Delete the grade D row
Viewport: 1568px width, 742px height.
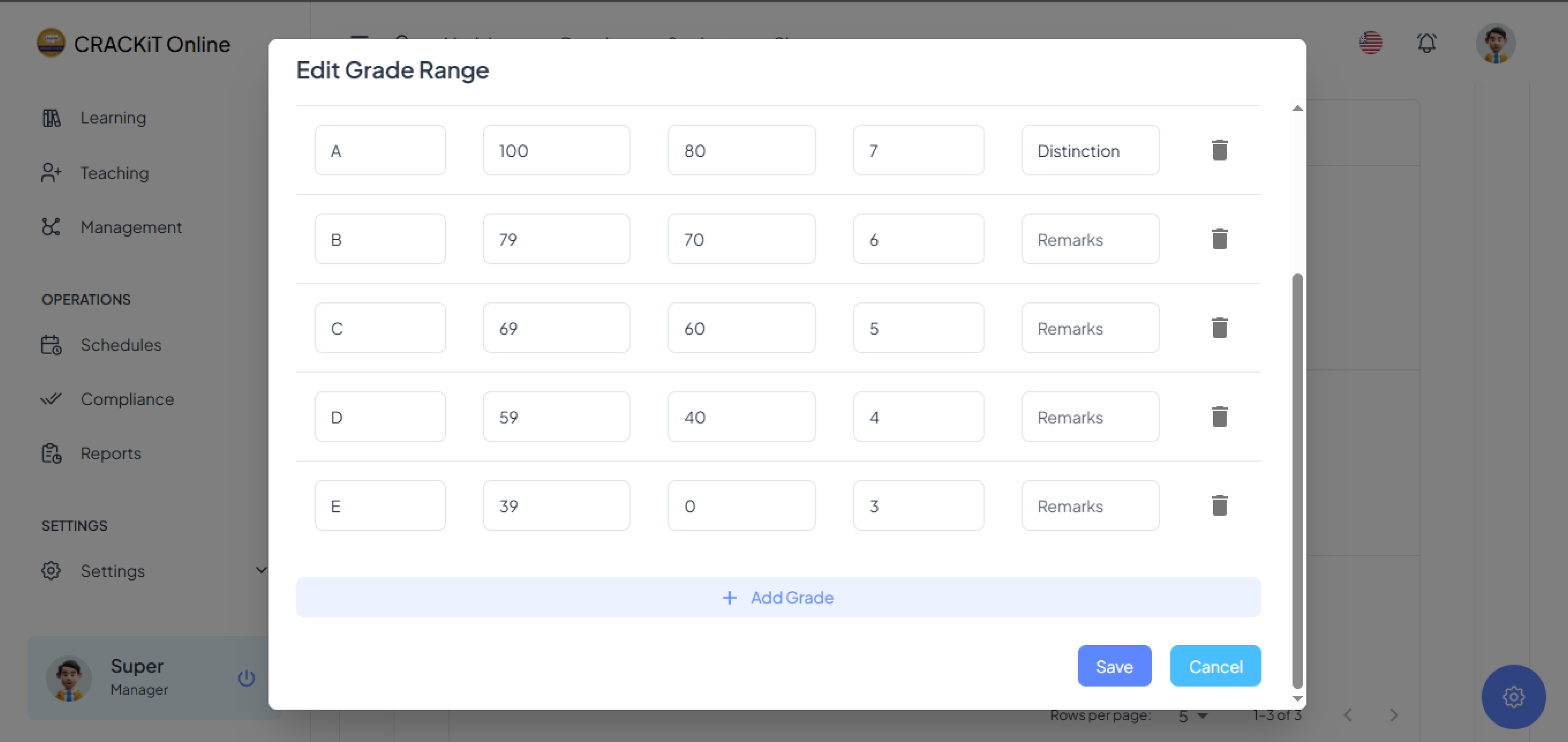(x=1219, y=417)
